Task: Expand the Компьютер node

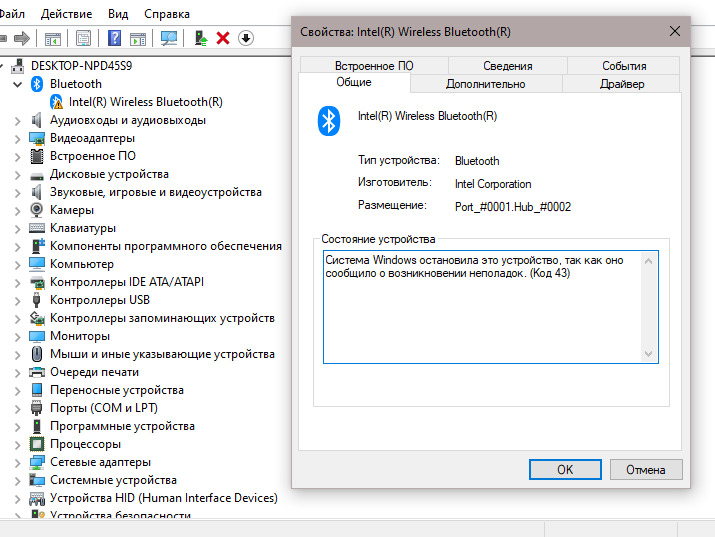Action: point(18,265)
